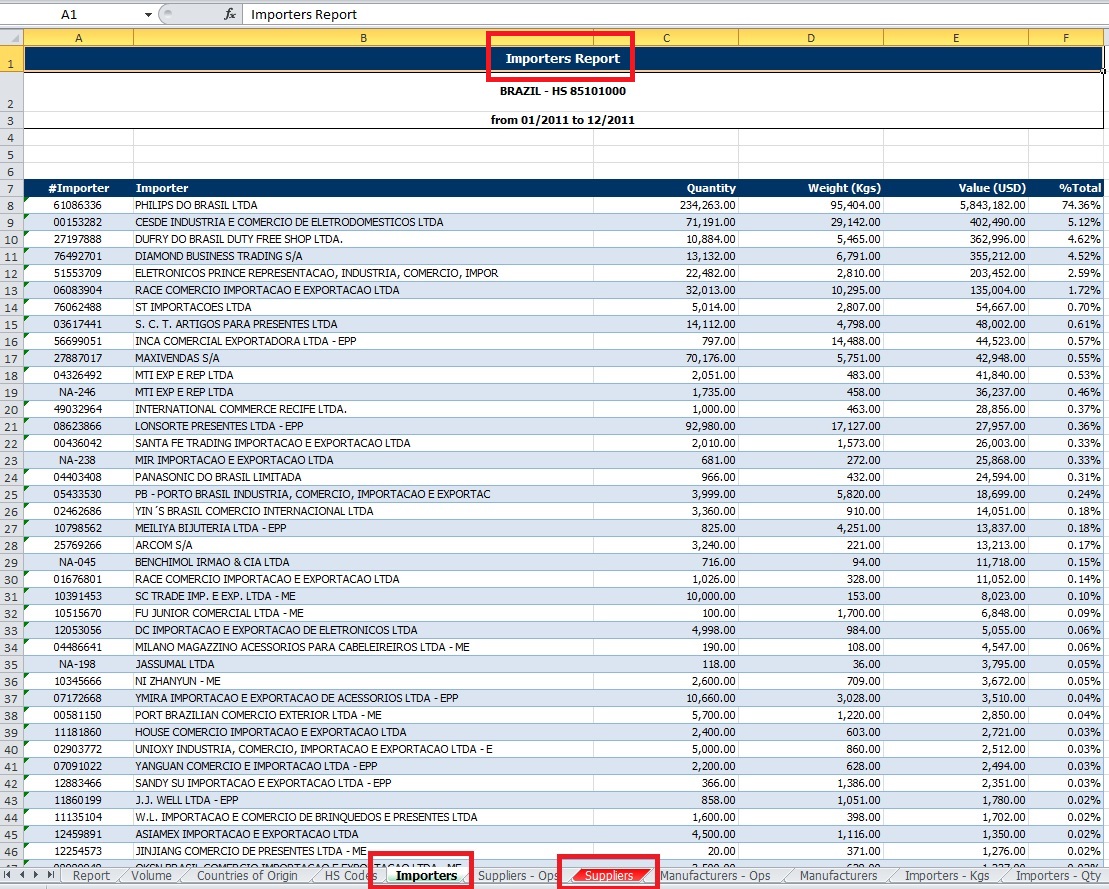Open the Countries of Origin sheet tab
Screen dimensions: 1109x889
coord(247,876)
